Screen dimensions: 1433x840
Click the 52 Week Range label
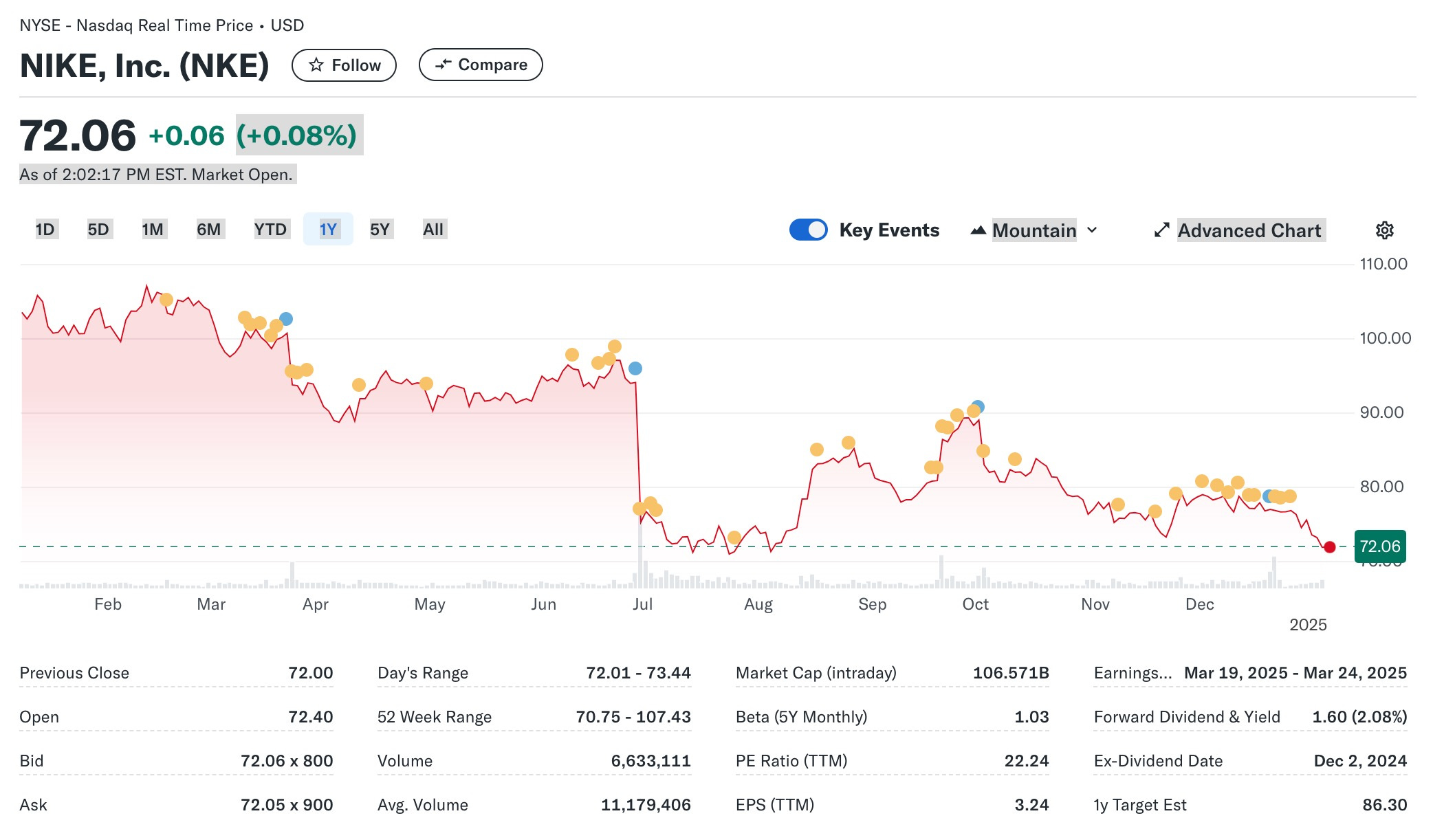[x=435, y=717]
